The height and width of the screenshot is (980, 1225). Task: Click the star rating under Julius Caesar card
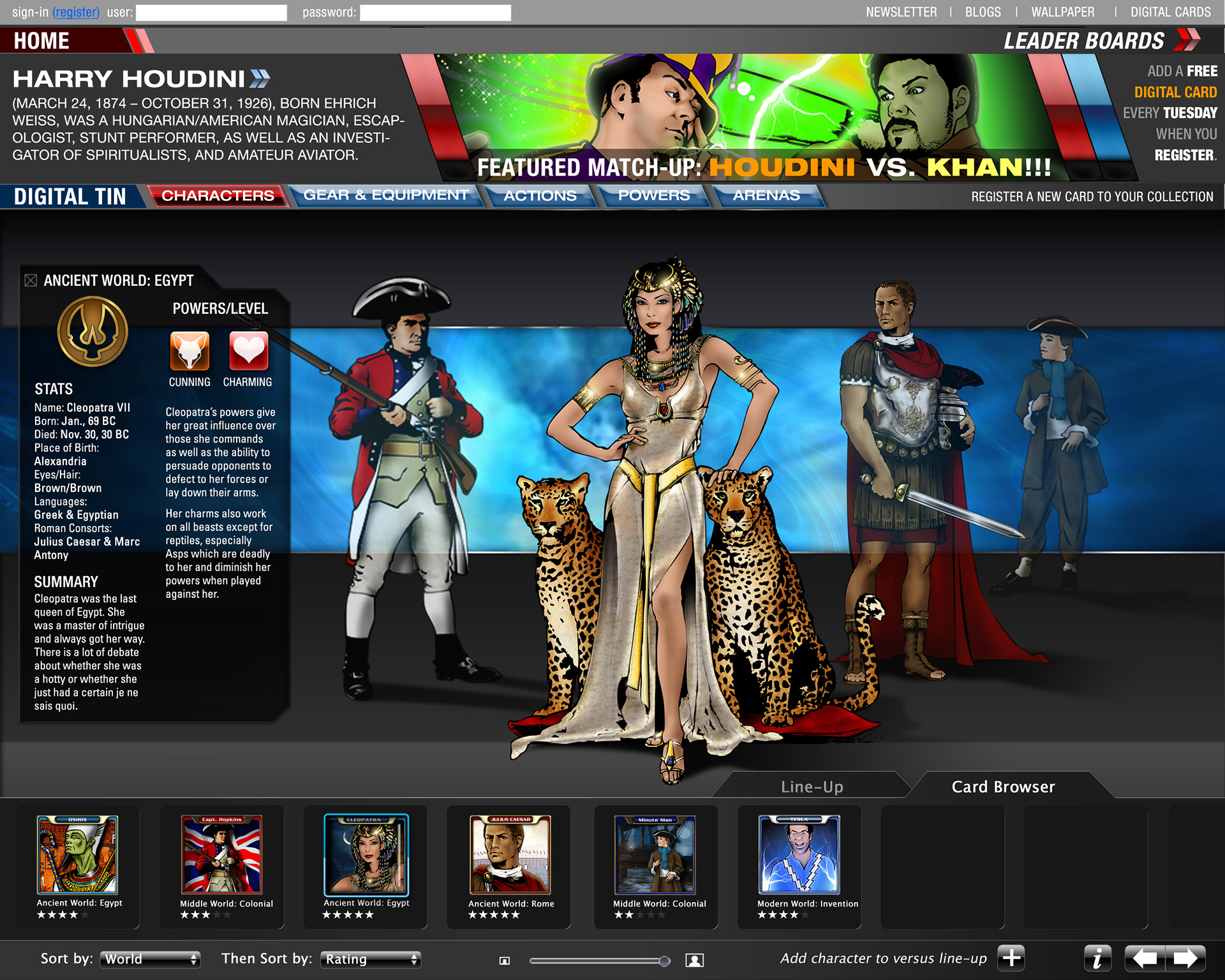pyautogui.click(x=494, y=915)
